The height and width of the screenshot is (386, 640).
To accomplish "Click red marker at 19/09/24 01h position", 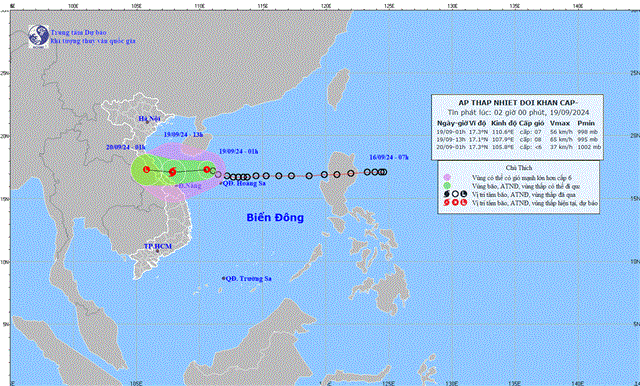I will [x=207, y=169].
